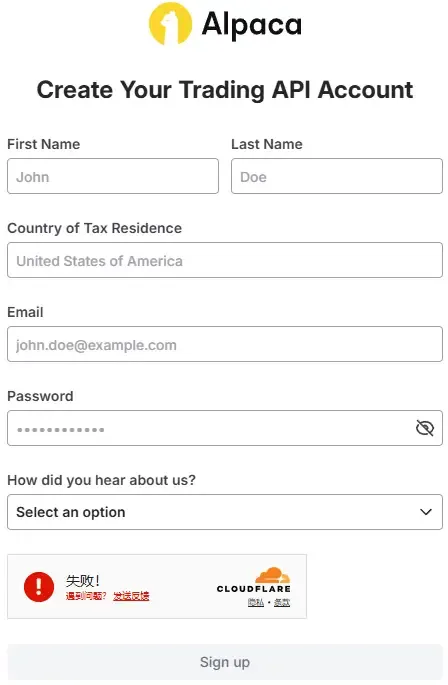The width and height of the screenshot is (448, 685).
Task: Click the 'Create Your Trading API Account' heading
Action: click(225, 90)
